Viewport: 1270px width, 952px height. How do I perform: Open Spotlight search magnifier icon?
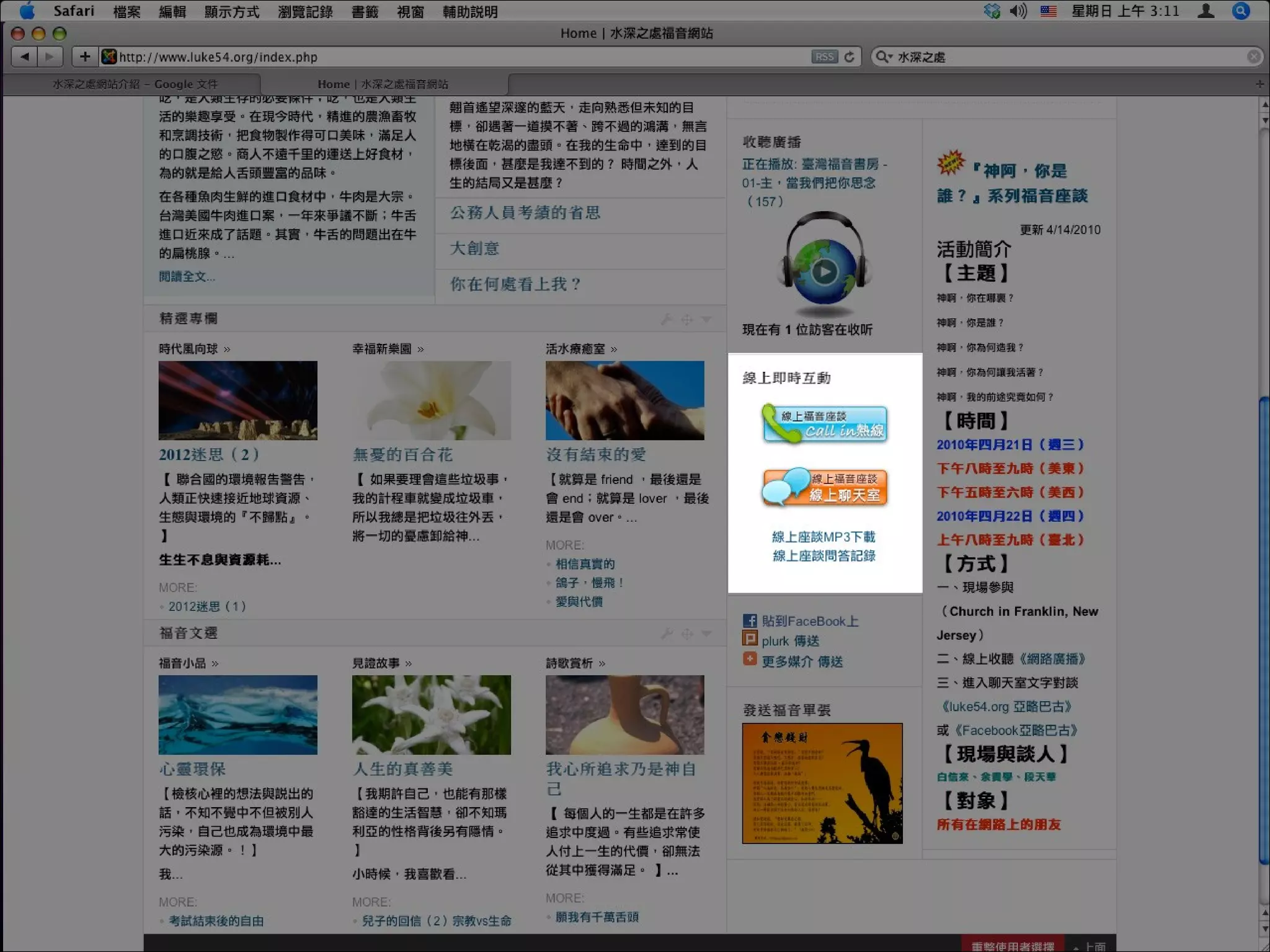pyautogui.click(x=1241, y=11)
